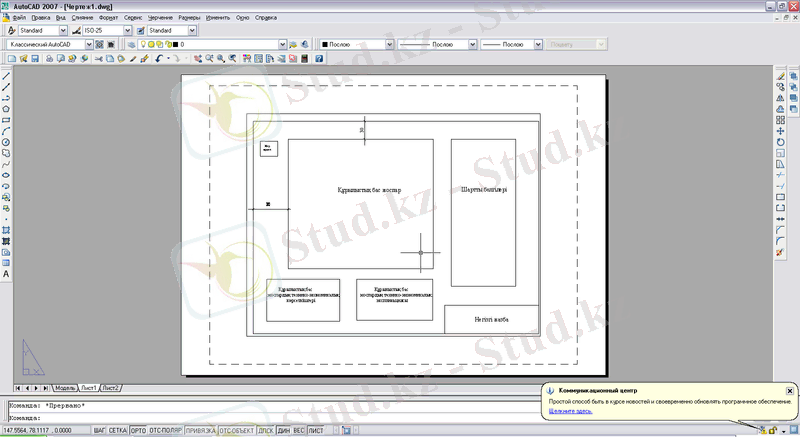Open the Layer Properties Manager icon

(131, 44)
